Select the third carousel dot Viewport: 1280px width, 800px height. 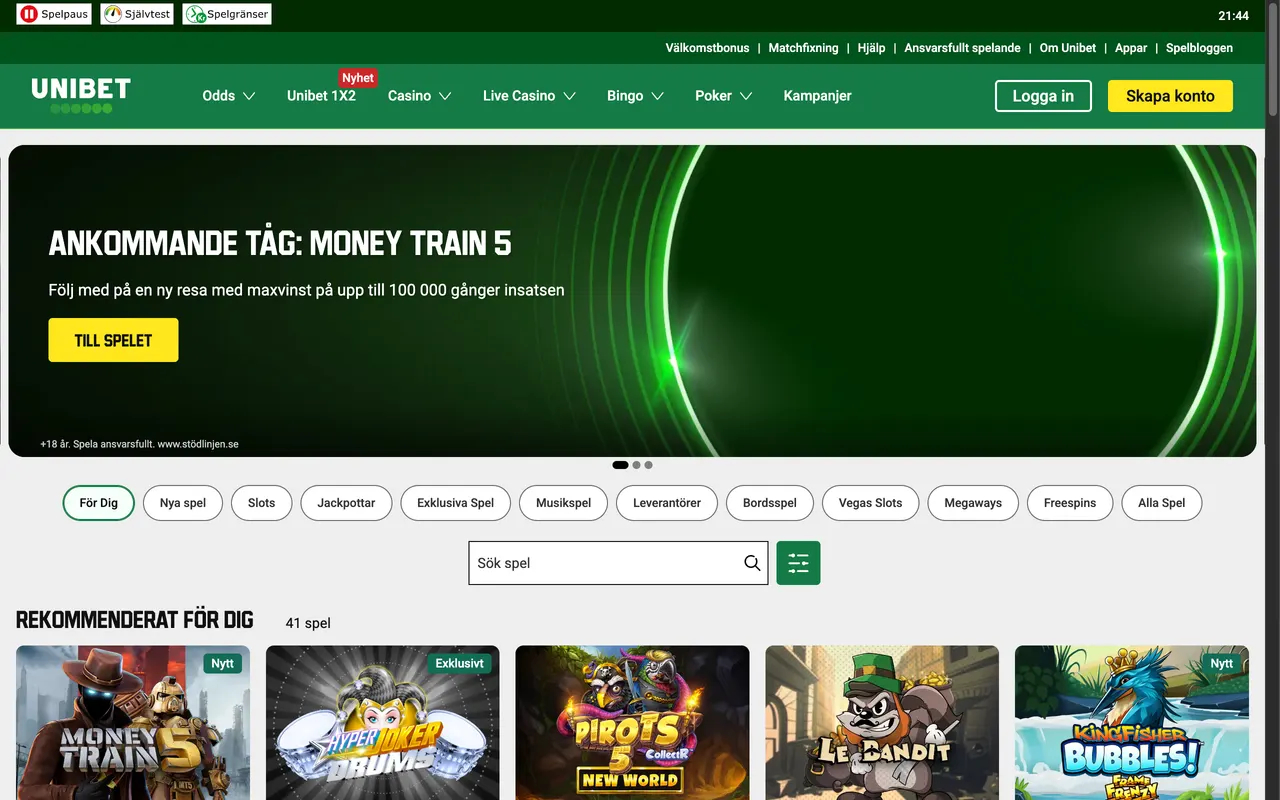coord(649,465)
